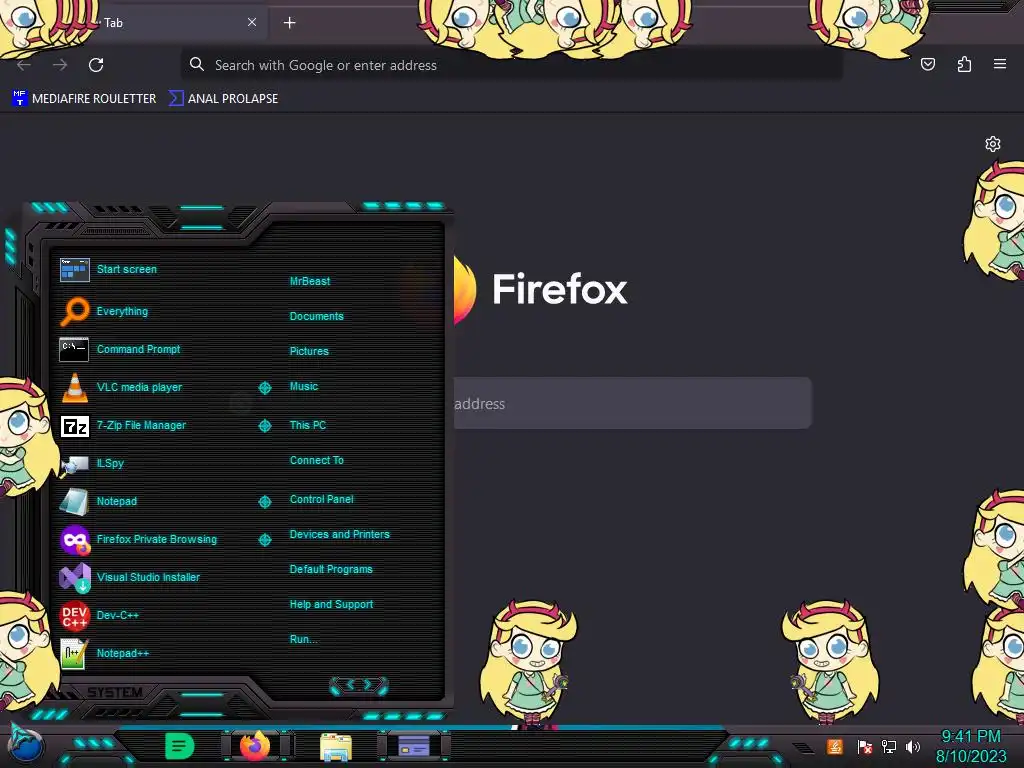Select Connect To option
This screenshot has height=768, width=1024.
[317, 460]
